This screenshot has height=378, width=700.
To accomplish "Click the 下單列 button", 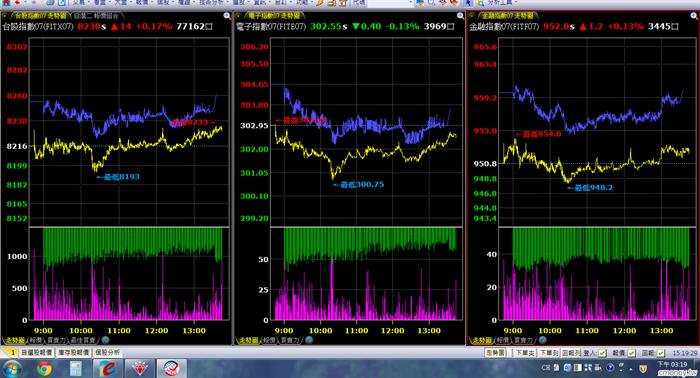I will coord(549,353).
